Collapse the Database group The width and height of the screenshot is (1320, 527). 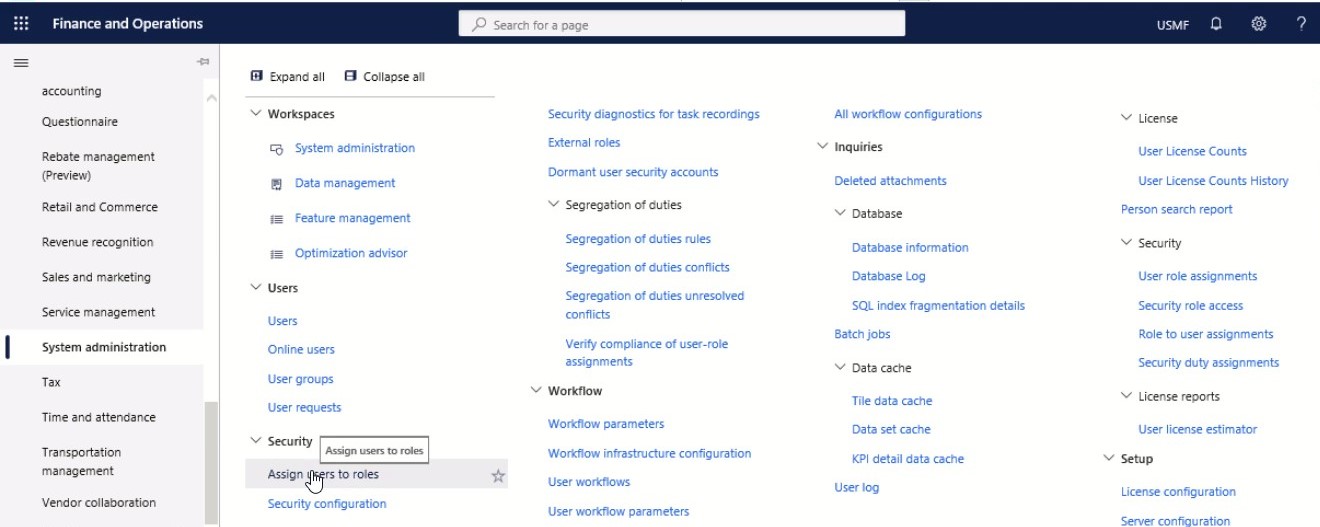coord(841,214)
